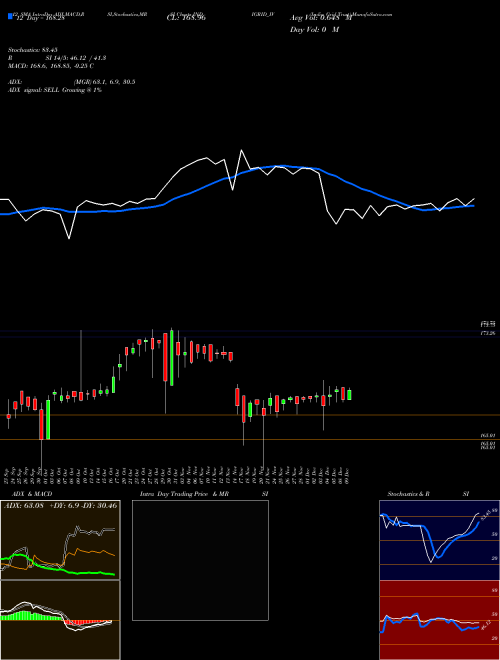
Task: Click the 'SI 14/3: 46.12 / 41.3' value
Action: point(76,58)
